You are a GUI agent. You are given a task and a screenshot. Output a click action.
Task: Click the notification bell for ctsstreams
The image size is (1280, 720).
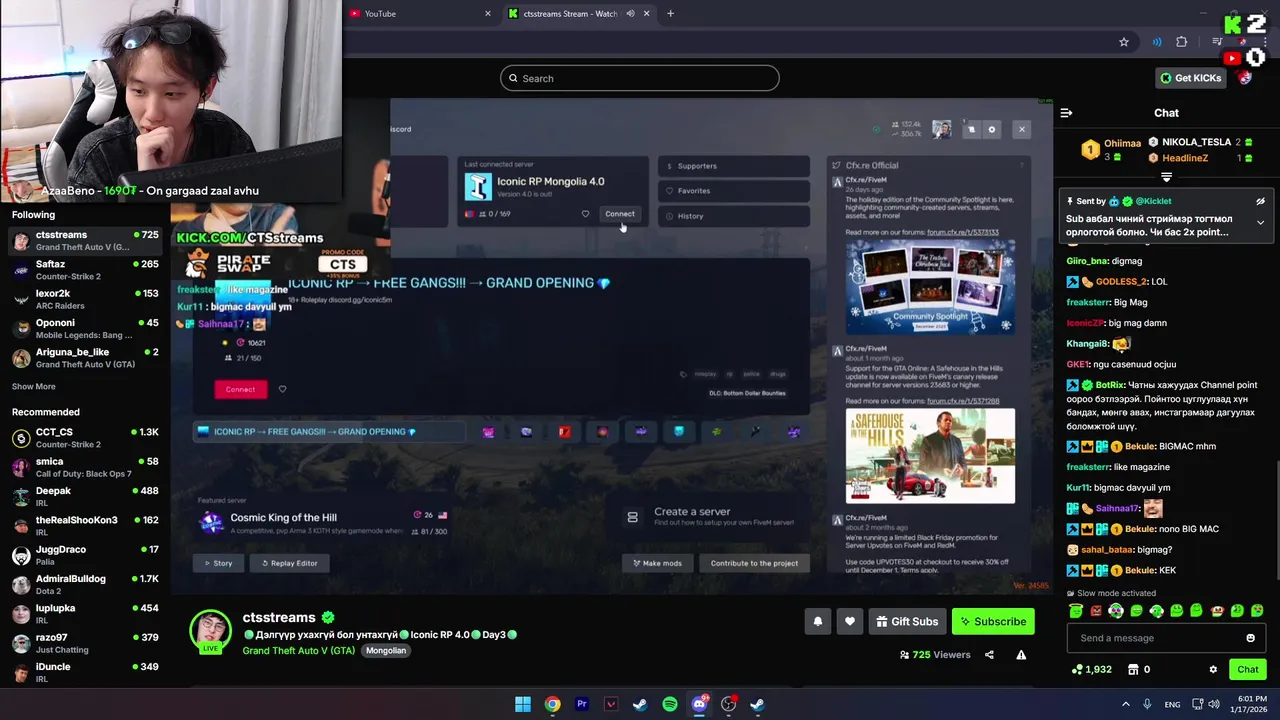(817, 622)
